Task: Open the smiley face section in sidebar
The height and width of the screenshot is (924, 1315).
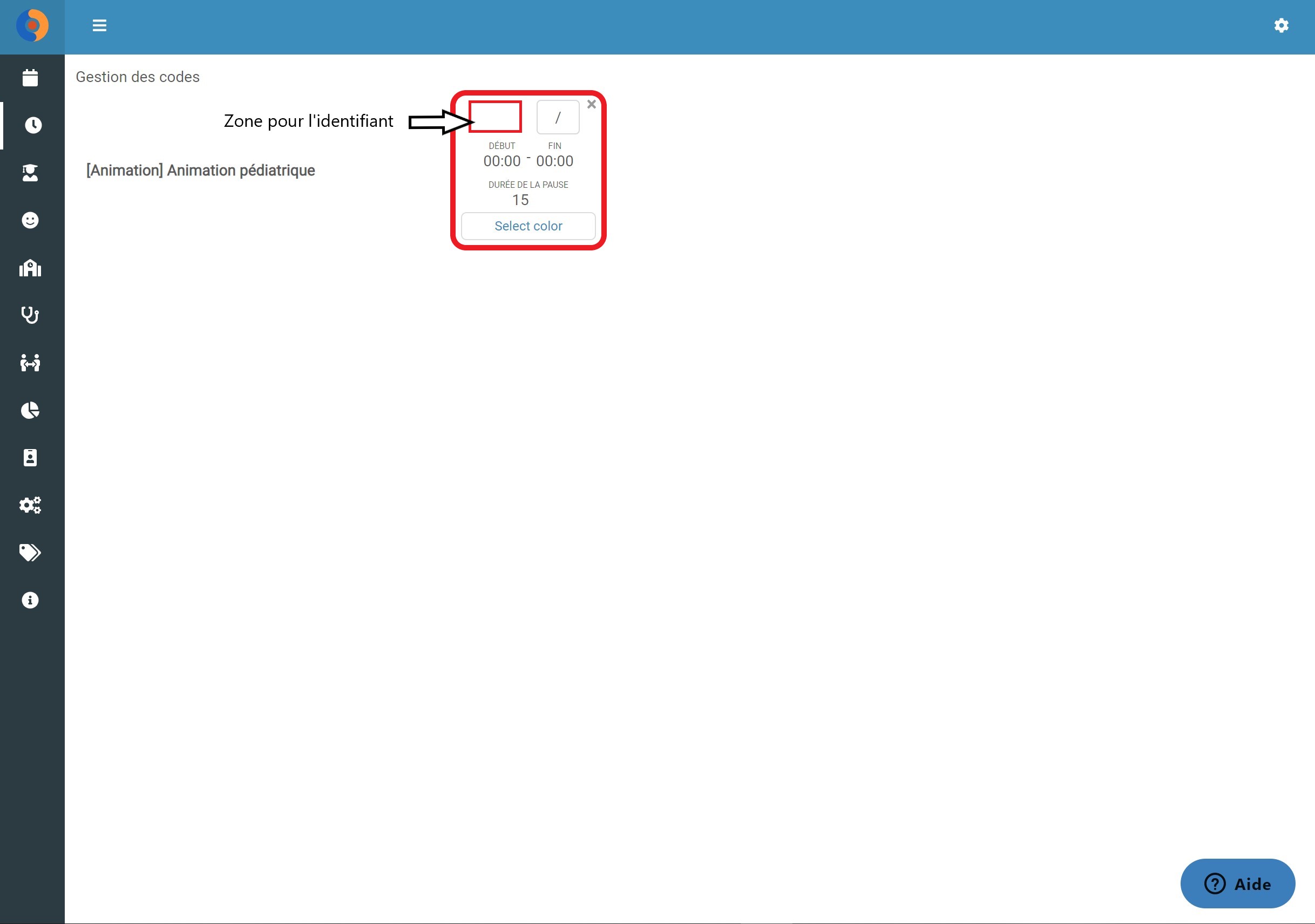Action: (30, 220)
